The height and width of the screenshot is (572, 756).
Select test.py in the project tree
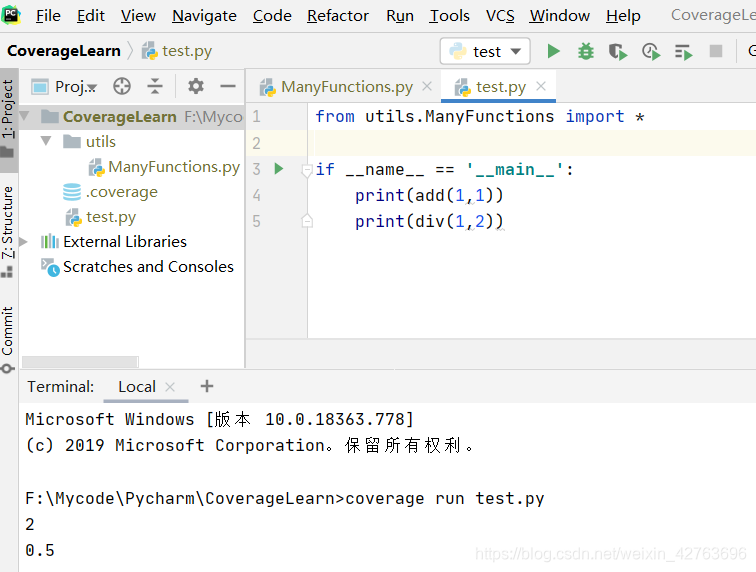101,217
